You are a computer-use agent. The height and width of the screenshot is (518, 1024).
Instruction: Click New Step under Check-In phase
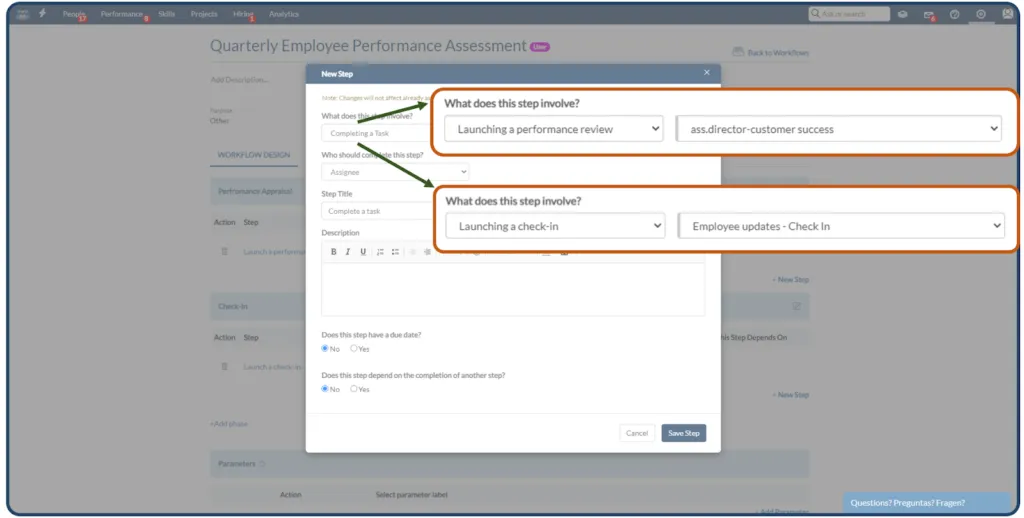coord(790,395)
